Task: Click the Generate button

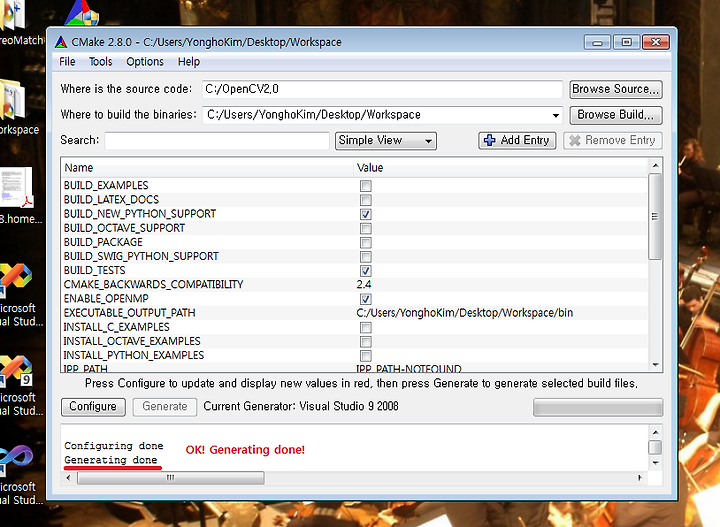Action: [165, 407]
